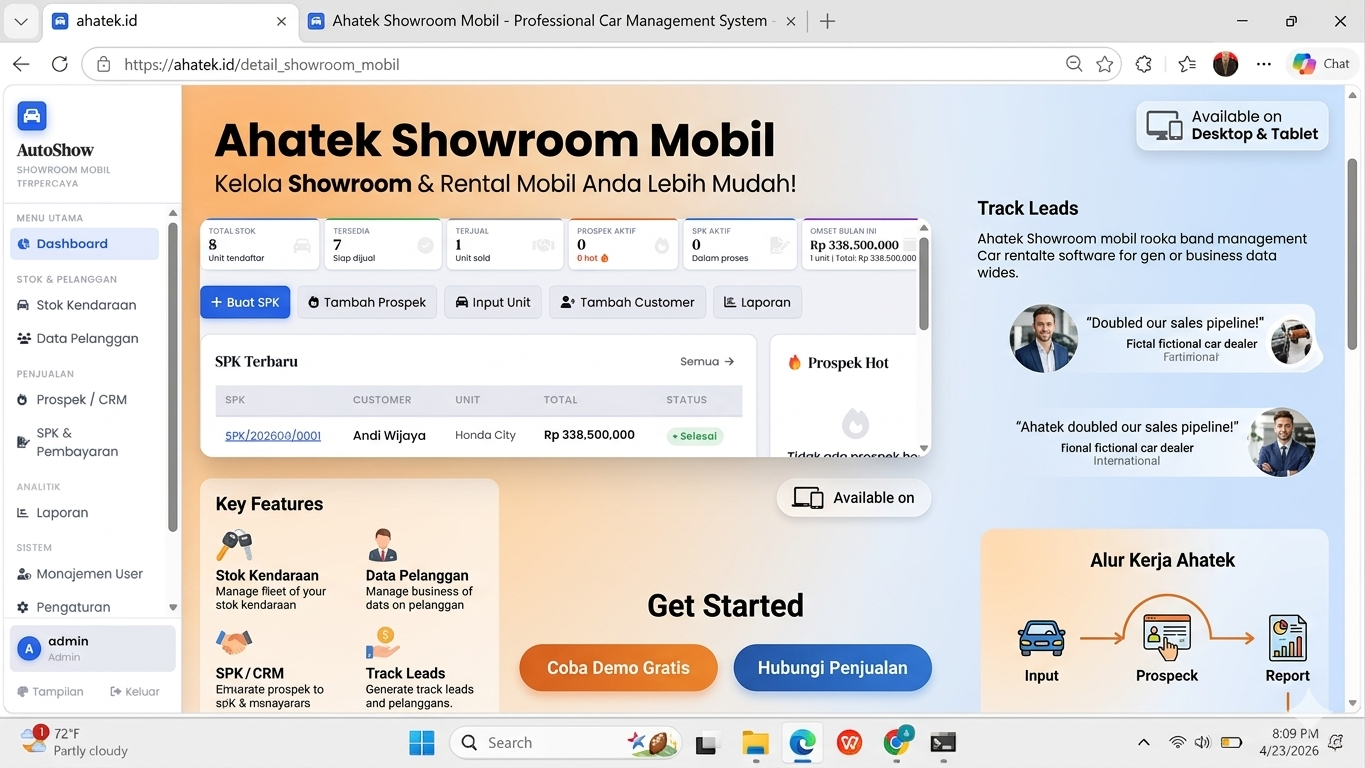Open the SPK/202608/0001 record link
Image resolution: width=1365 pixels, height=768 pixels.
point(273,435)
